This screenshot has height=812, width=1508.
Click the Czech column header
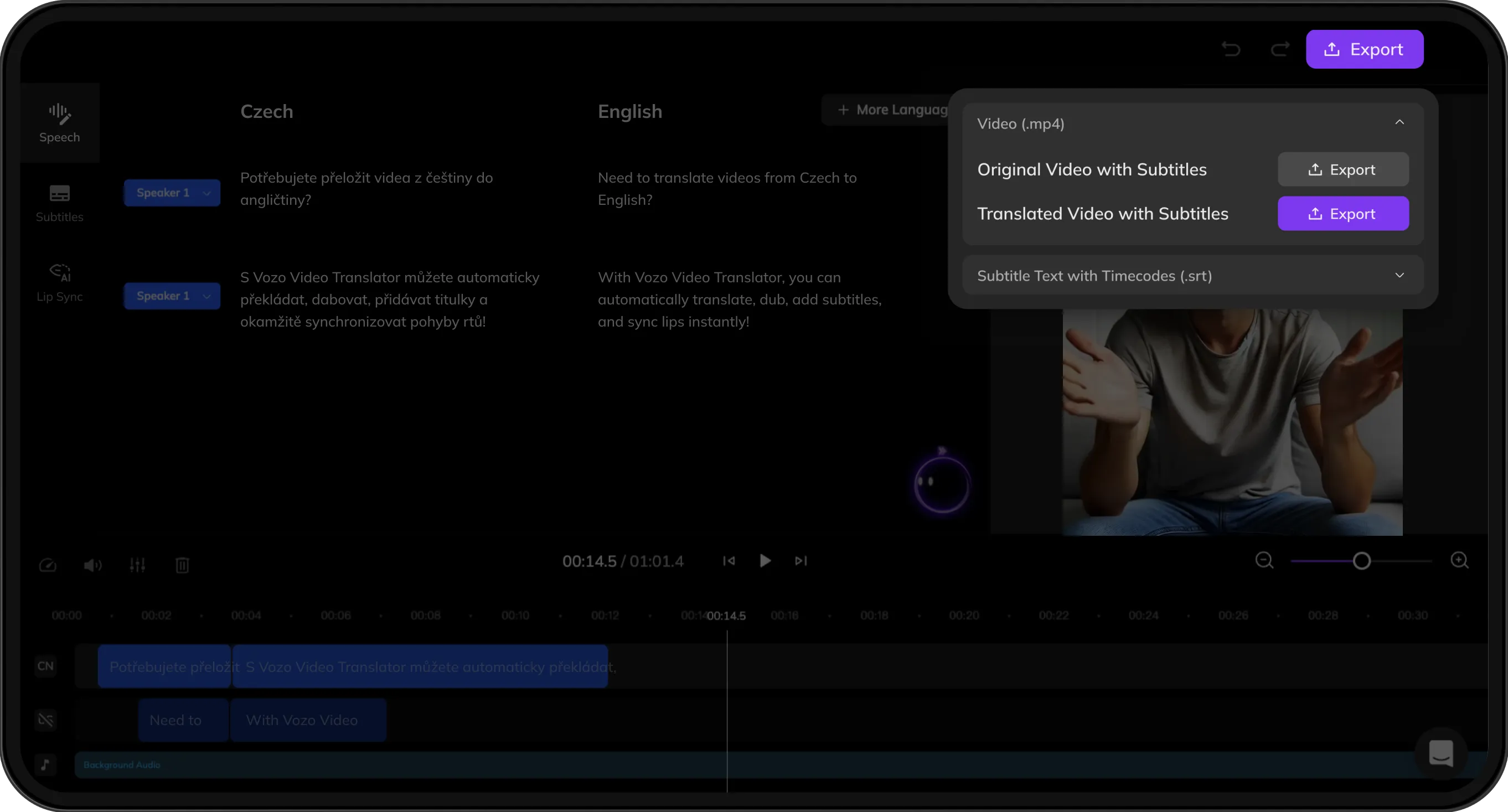267,112
